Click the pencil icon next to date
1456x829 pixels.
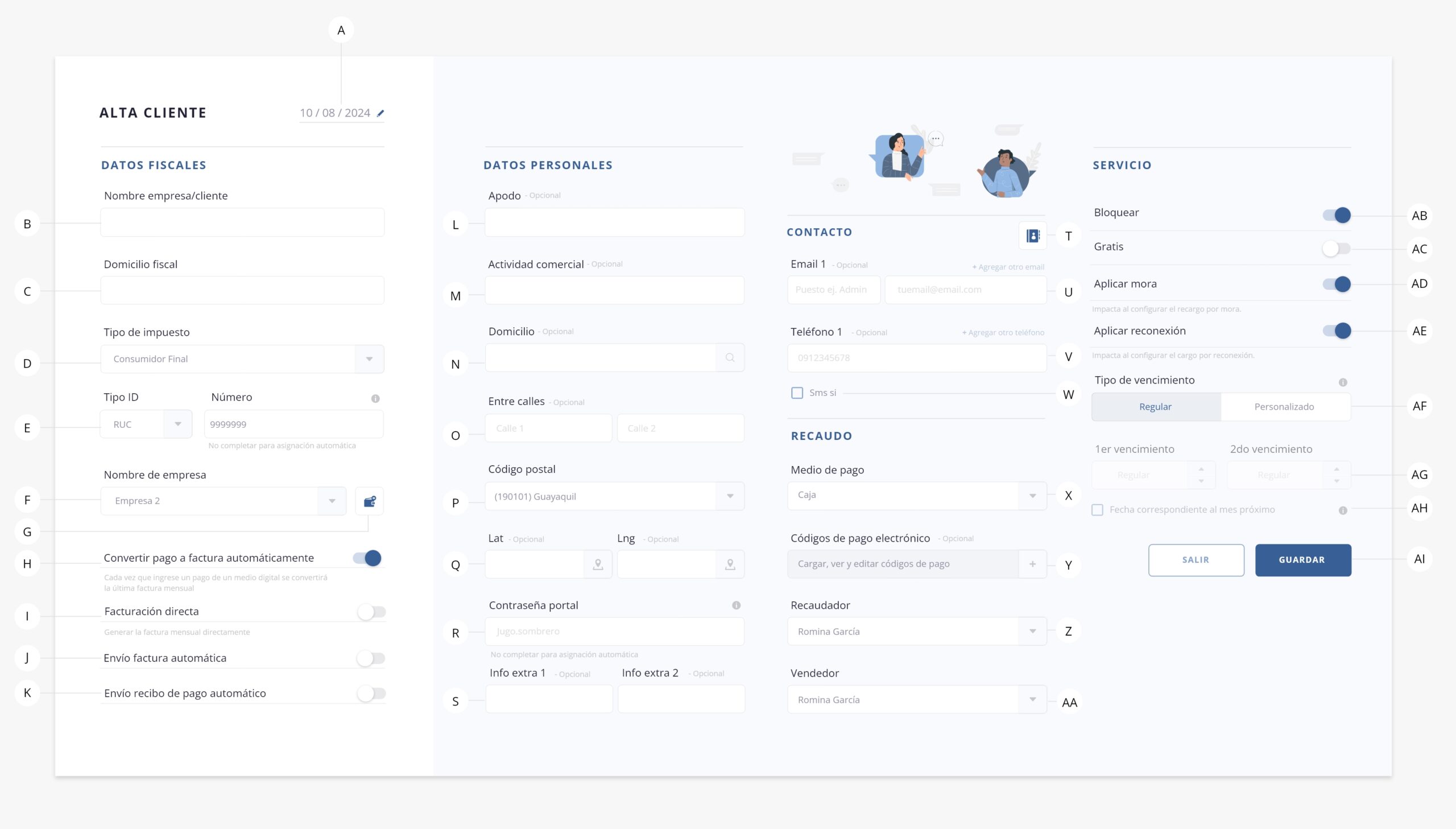(380, 113)
